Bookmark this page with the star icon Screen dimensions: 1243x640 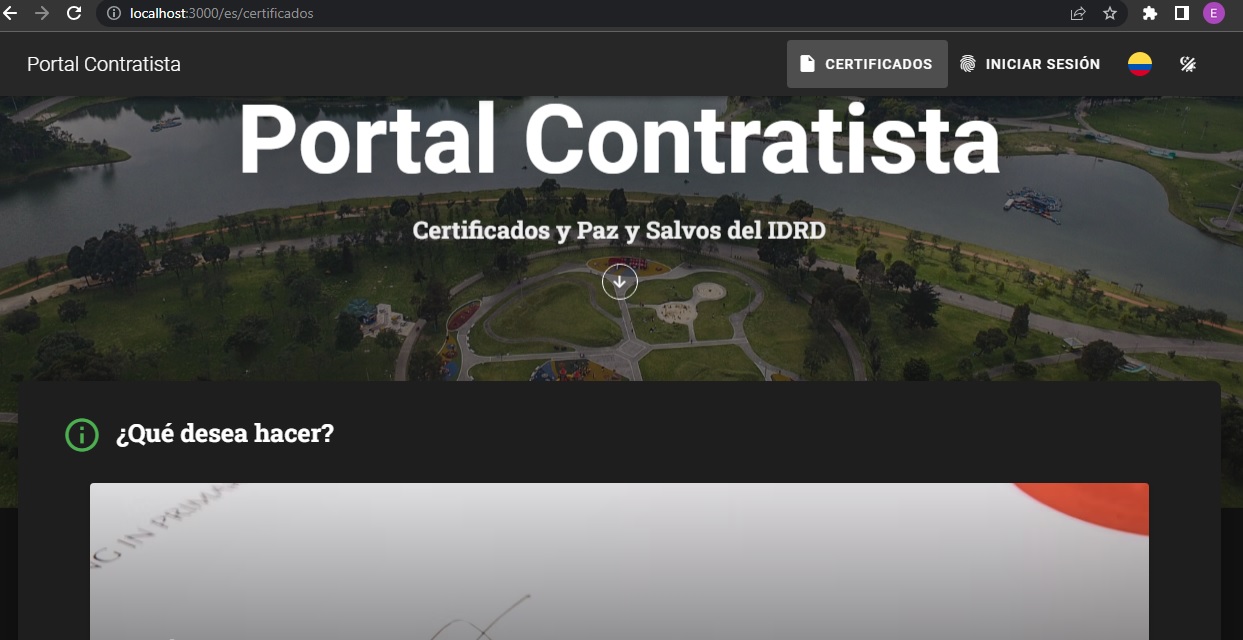(1109, 13)
